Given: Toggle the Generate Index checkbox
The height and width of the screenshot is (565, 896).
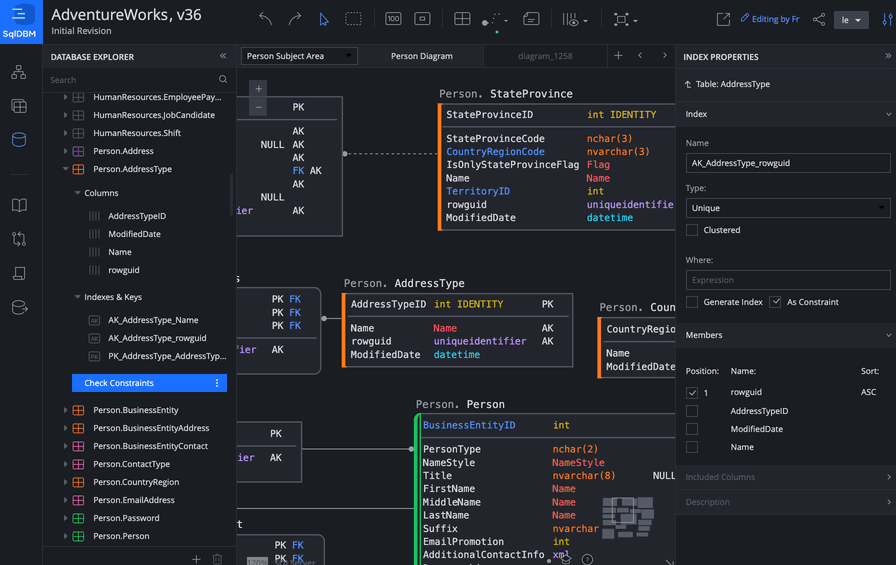Looking at the screenshot, I should coord(691,302).
